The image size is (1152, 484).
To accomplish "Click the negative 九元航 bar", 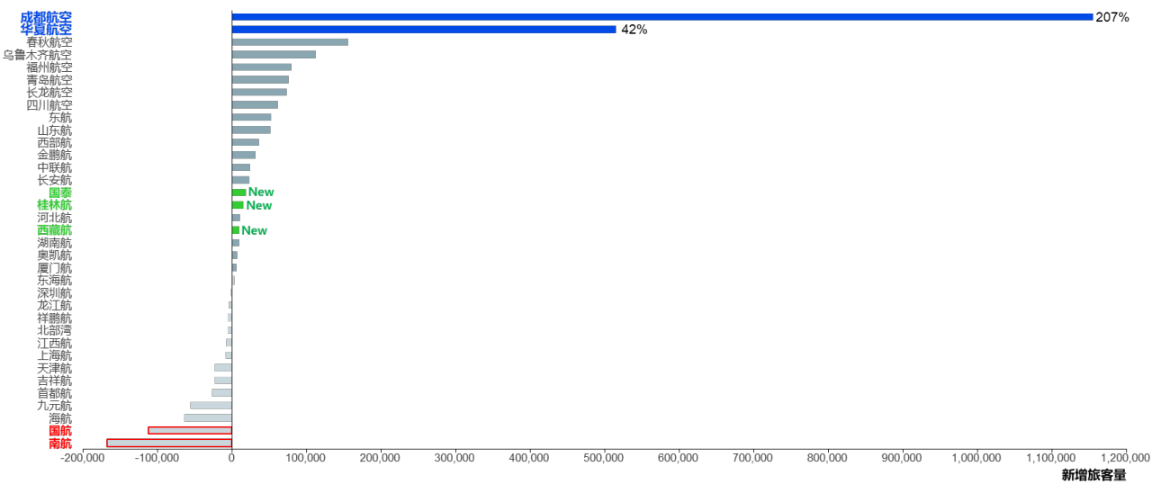I will point(211,406).
